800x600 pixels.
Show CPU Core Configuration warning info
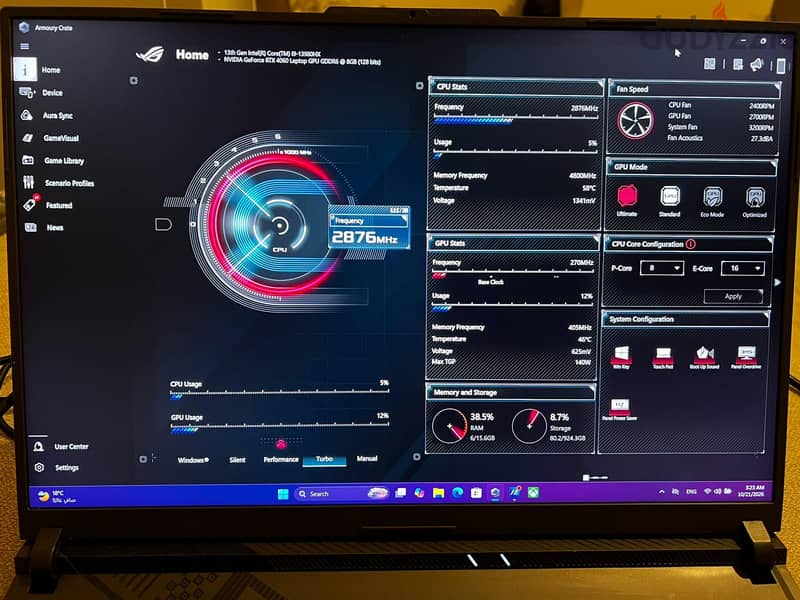pyautogui.click(x=691, y=244)
